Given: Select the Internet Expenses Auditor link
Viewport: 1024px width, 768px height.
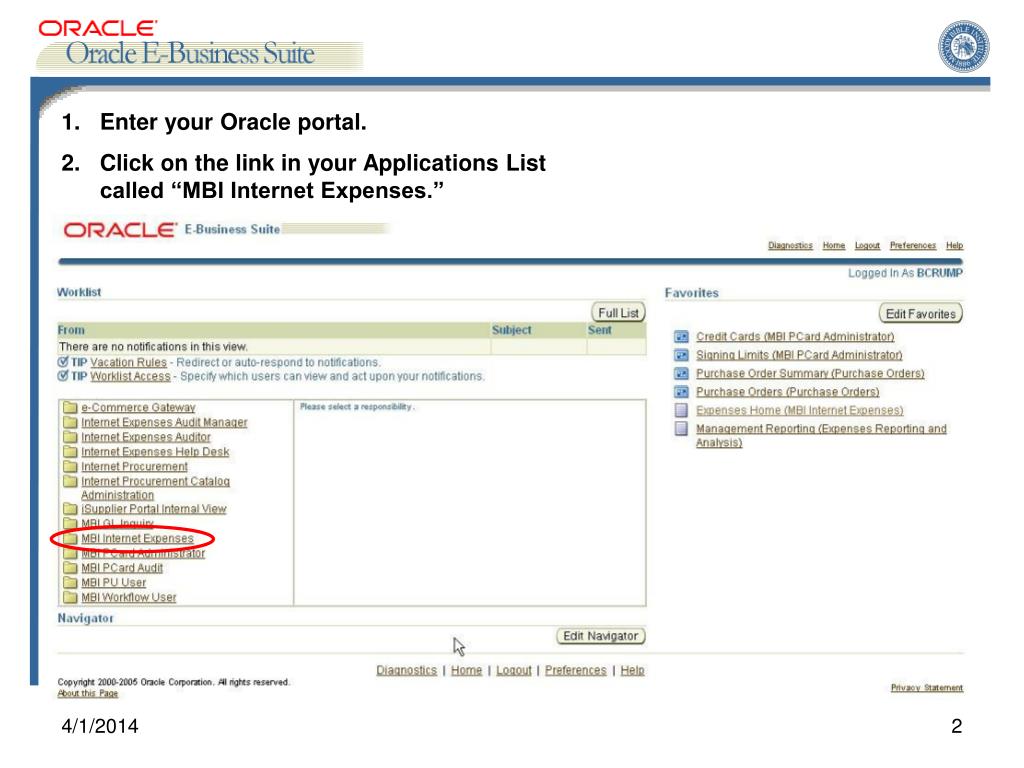Looking at the screenshot, I should tap(146, 437).
